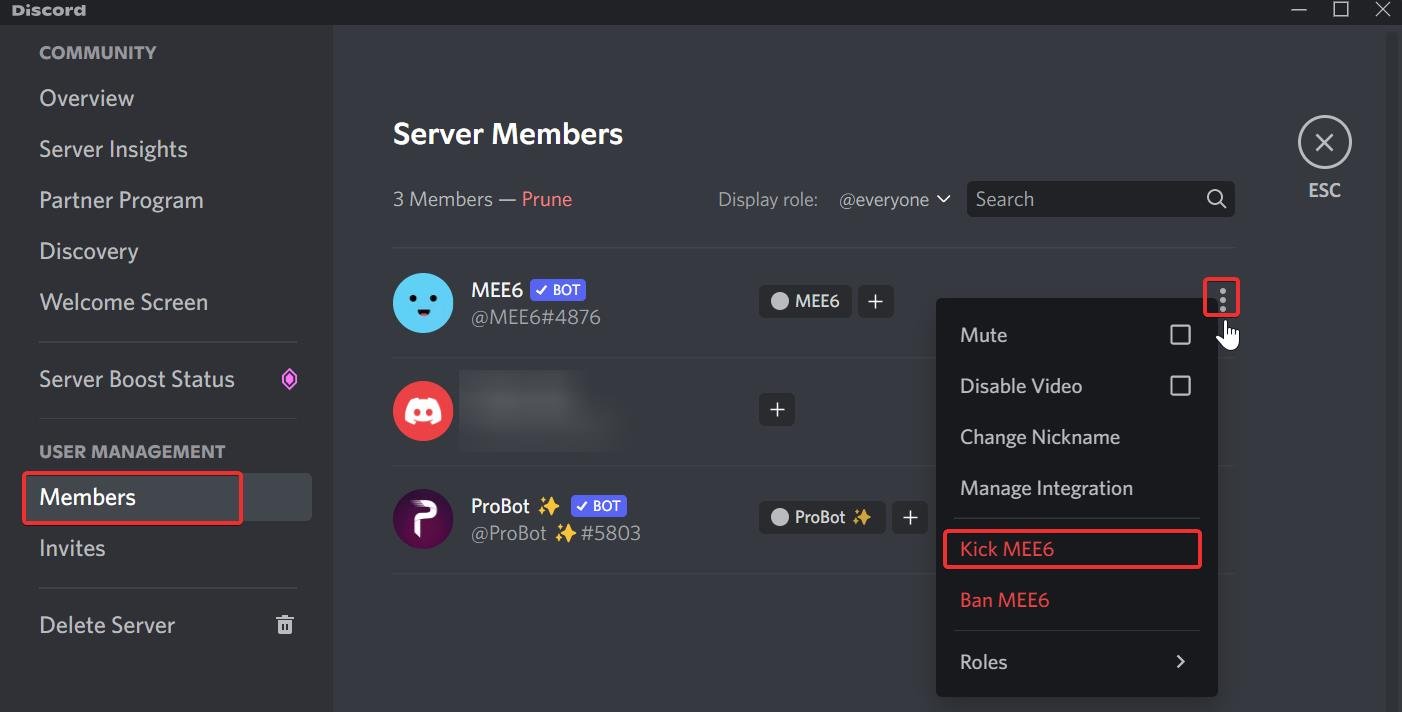1402x712 pixels.
Task: Click the search magnifier icon
Action: click(1216, 199)
